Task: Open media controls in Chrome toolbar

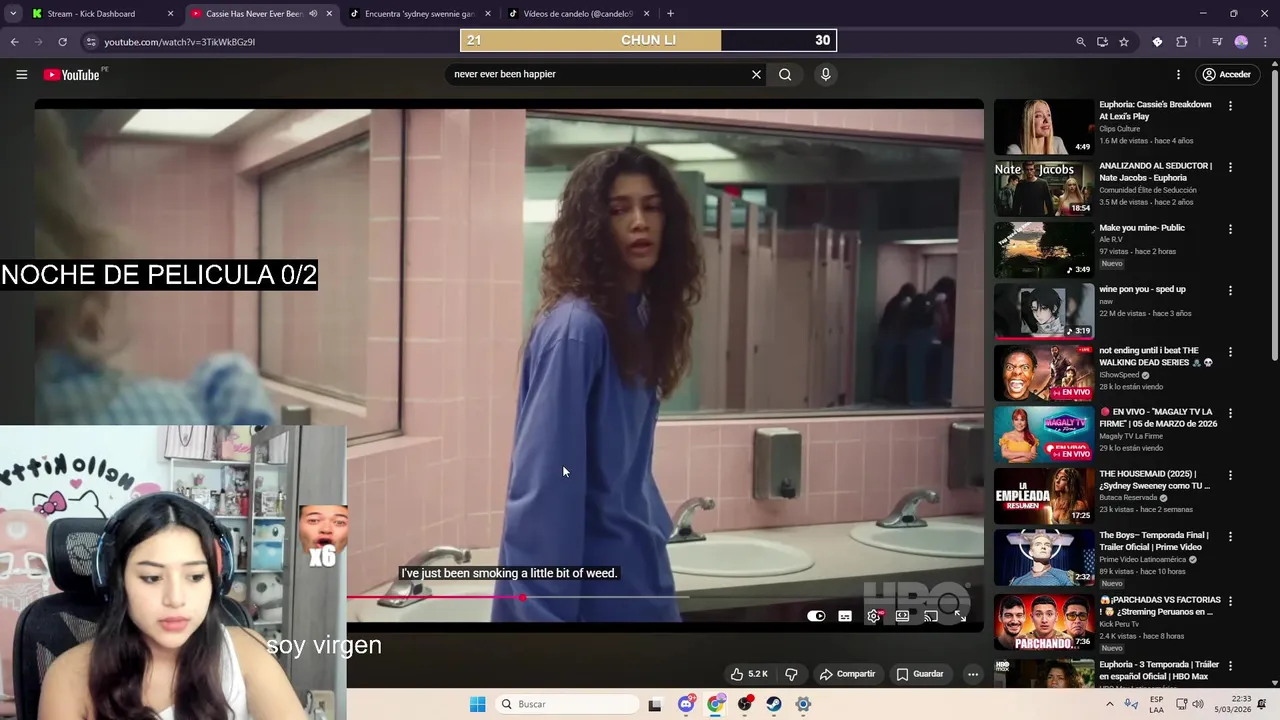Action: [x=1217, y=41]
